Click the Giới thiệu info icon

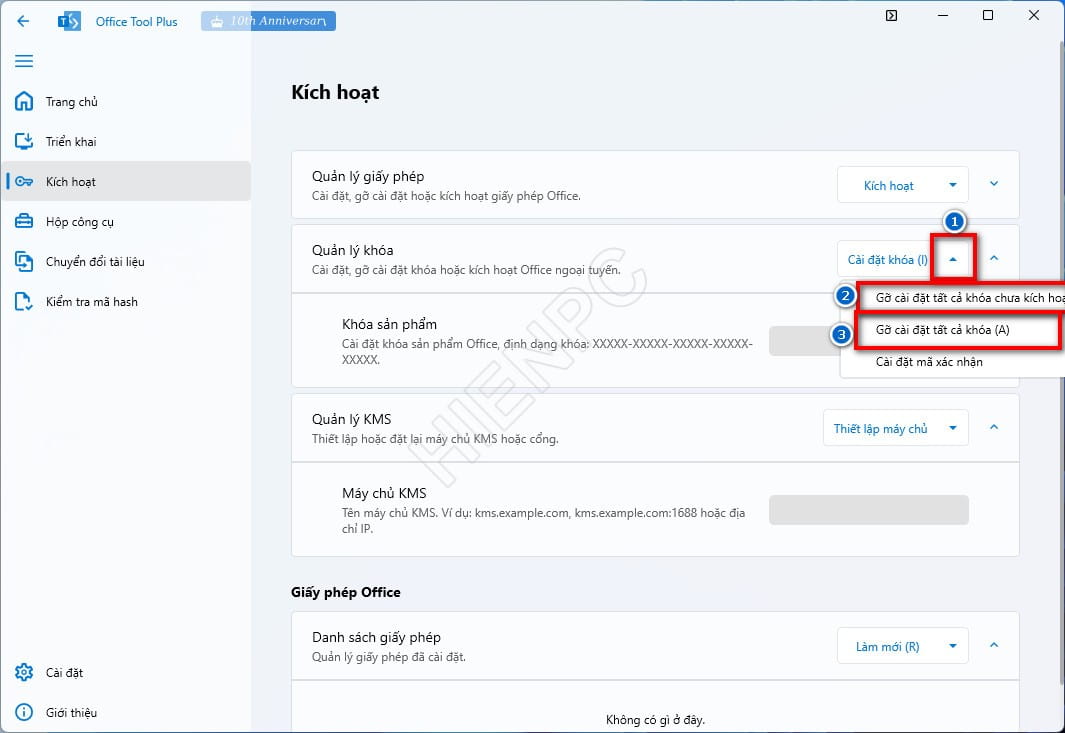(x=24, y=712)
